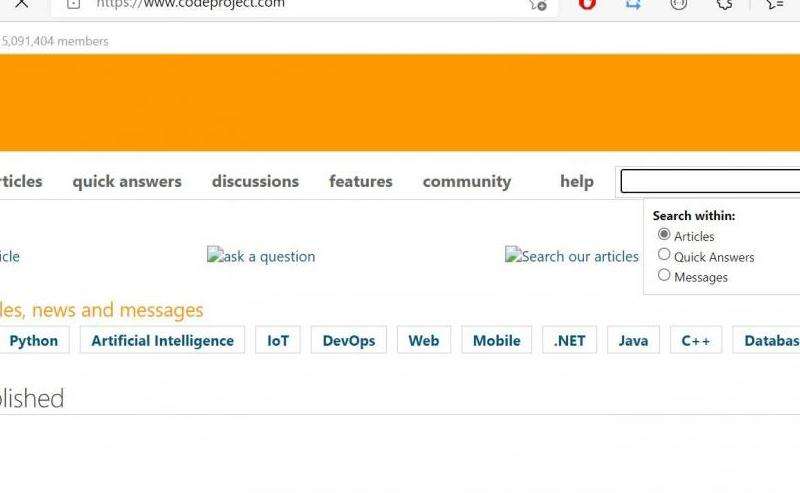Click the 'news and messages' heading
This screenshot has width=800, height=493.
click(117, 310)
